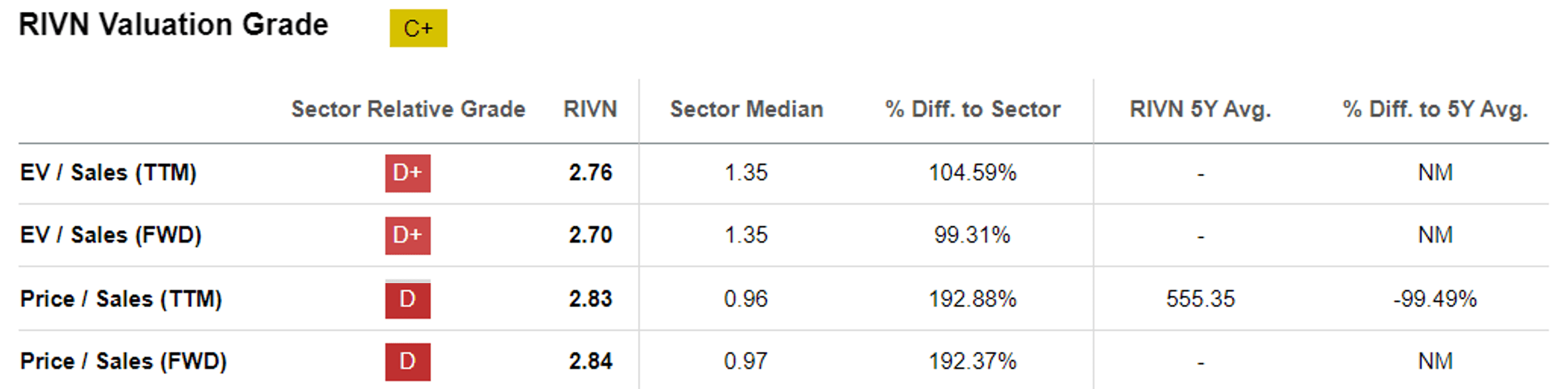
Task: Open the Price / Sales (TTM) metric
Action: point(121,299)
